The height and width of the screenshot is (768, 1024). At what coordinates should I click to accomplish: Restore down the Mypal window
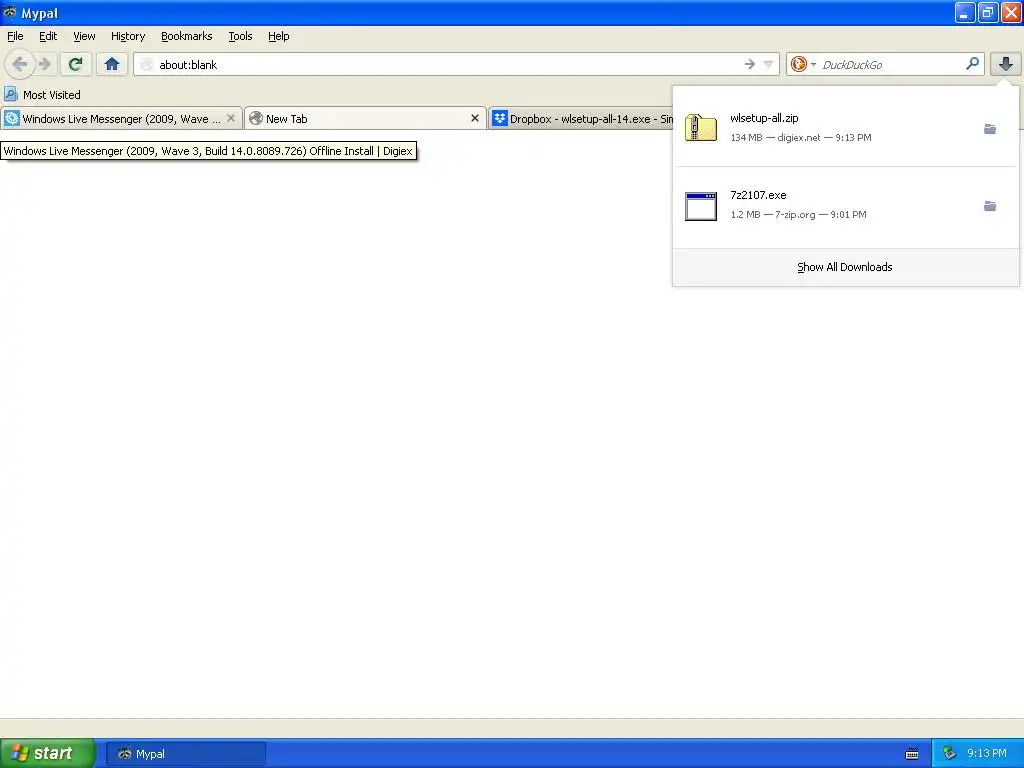988,12
